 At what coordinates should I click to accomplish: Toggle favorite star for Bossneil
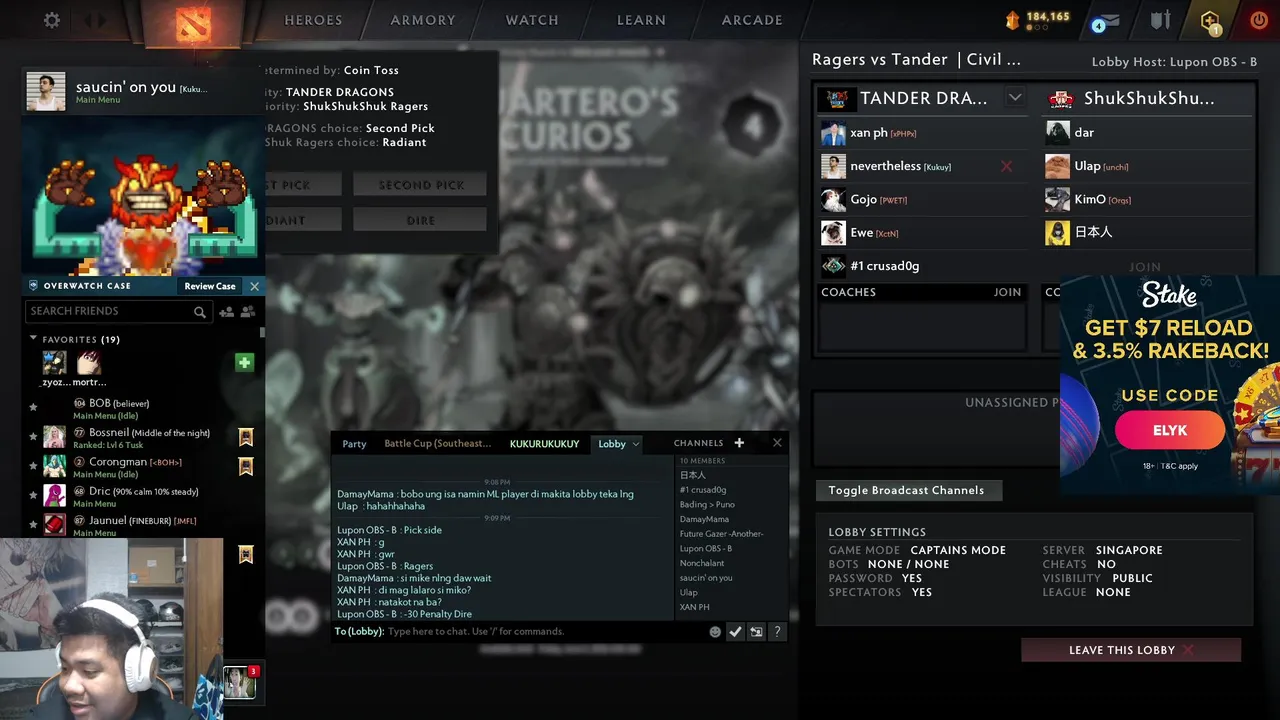[33, 437]
